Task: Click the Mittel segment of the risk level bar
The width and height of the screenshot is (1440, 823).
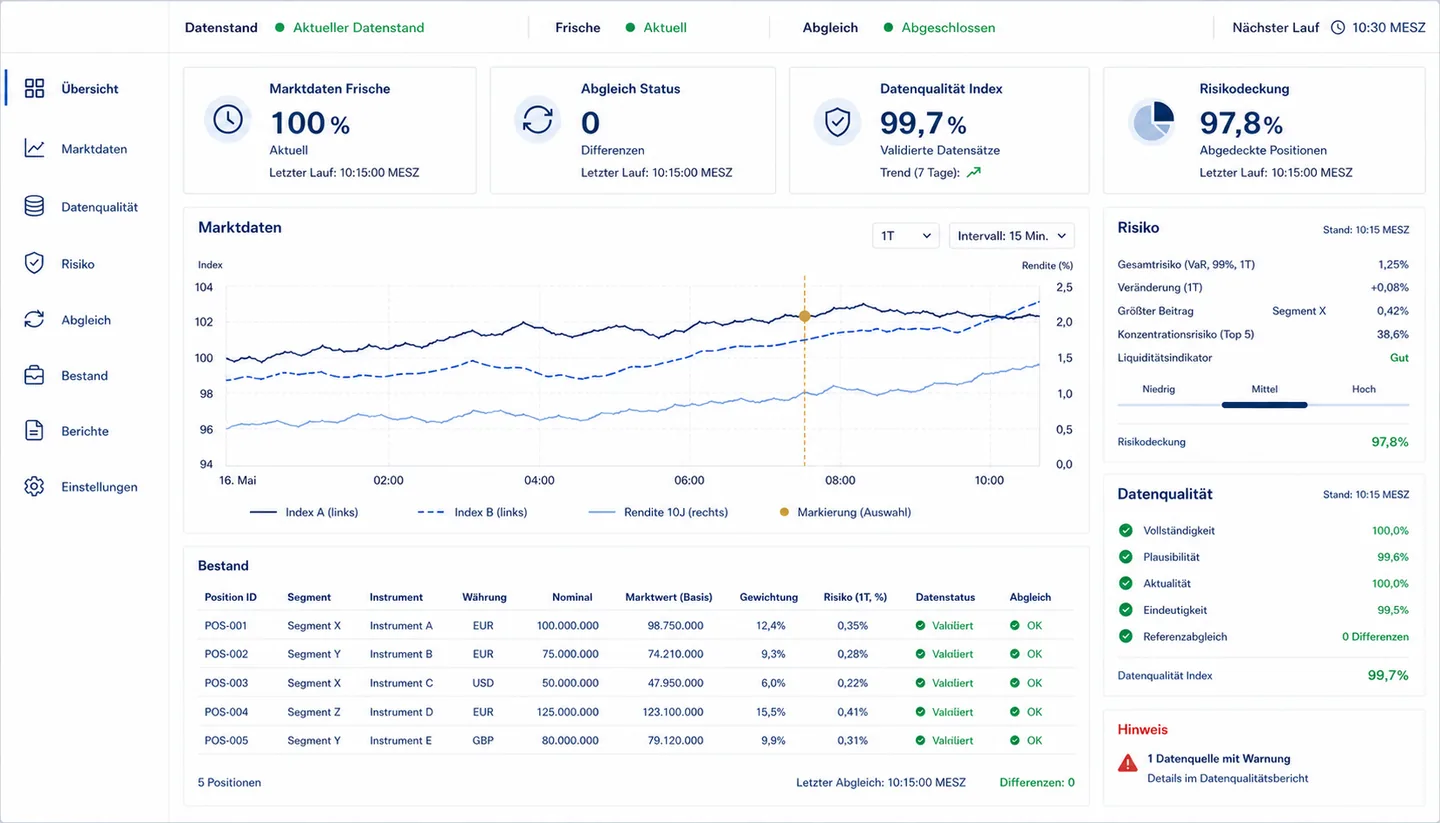Action: (x=1264, y=405)
